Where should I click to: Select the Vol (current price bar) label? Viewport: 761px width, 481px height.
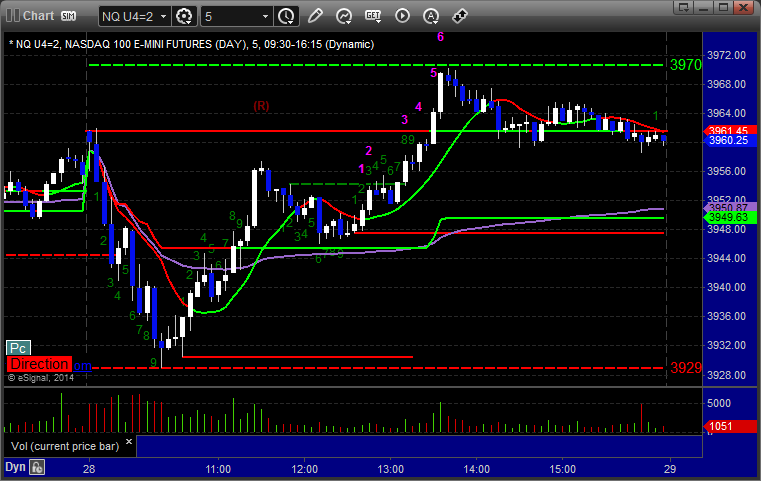[65, 446]
